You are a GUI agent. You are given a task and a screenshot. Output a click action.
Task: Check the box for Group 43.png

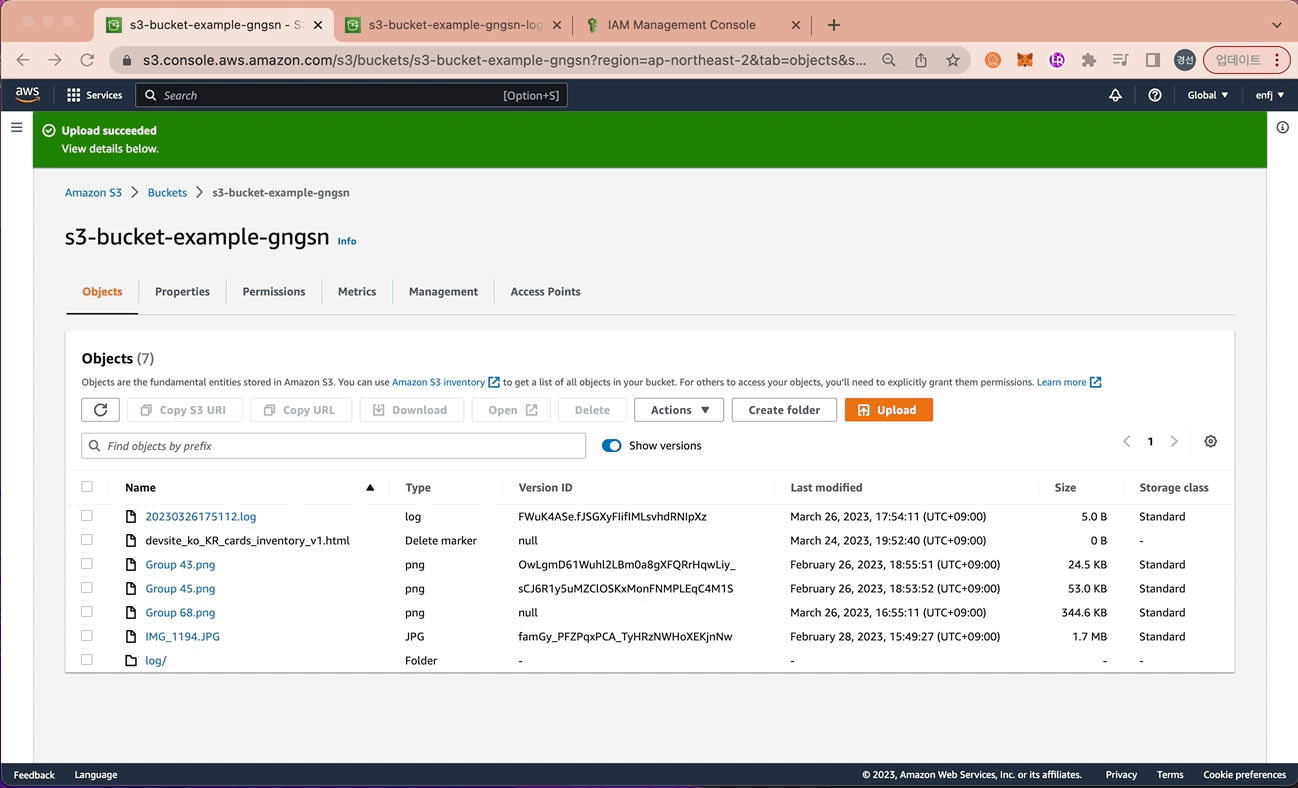[x=87, y=564]
